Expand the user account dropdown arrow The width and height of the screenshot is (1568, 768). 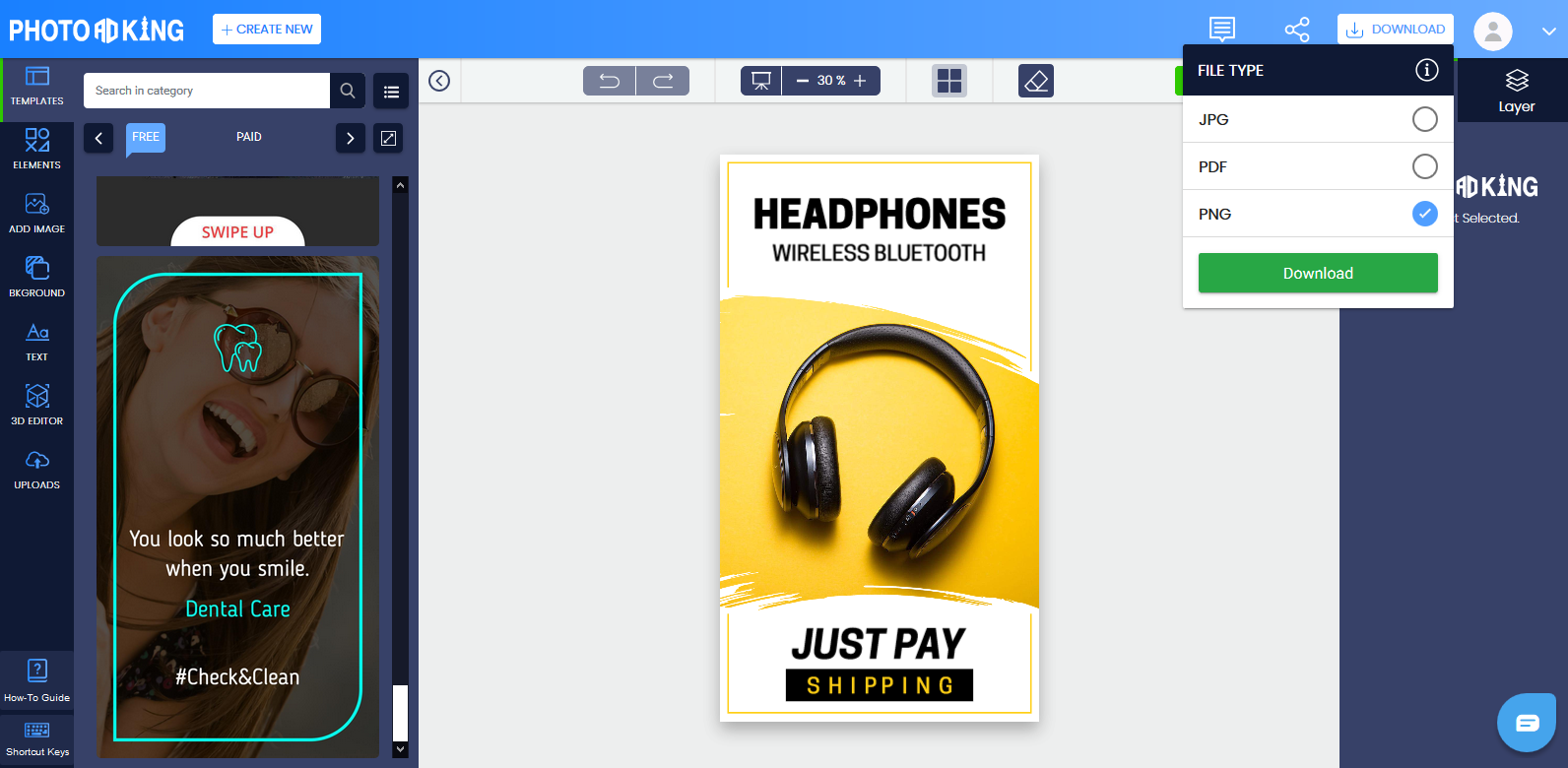pyautogui.click(x=1548, y=31)
